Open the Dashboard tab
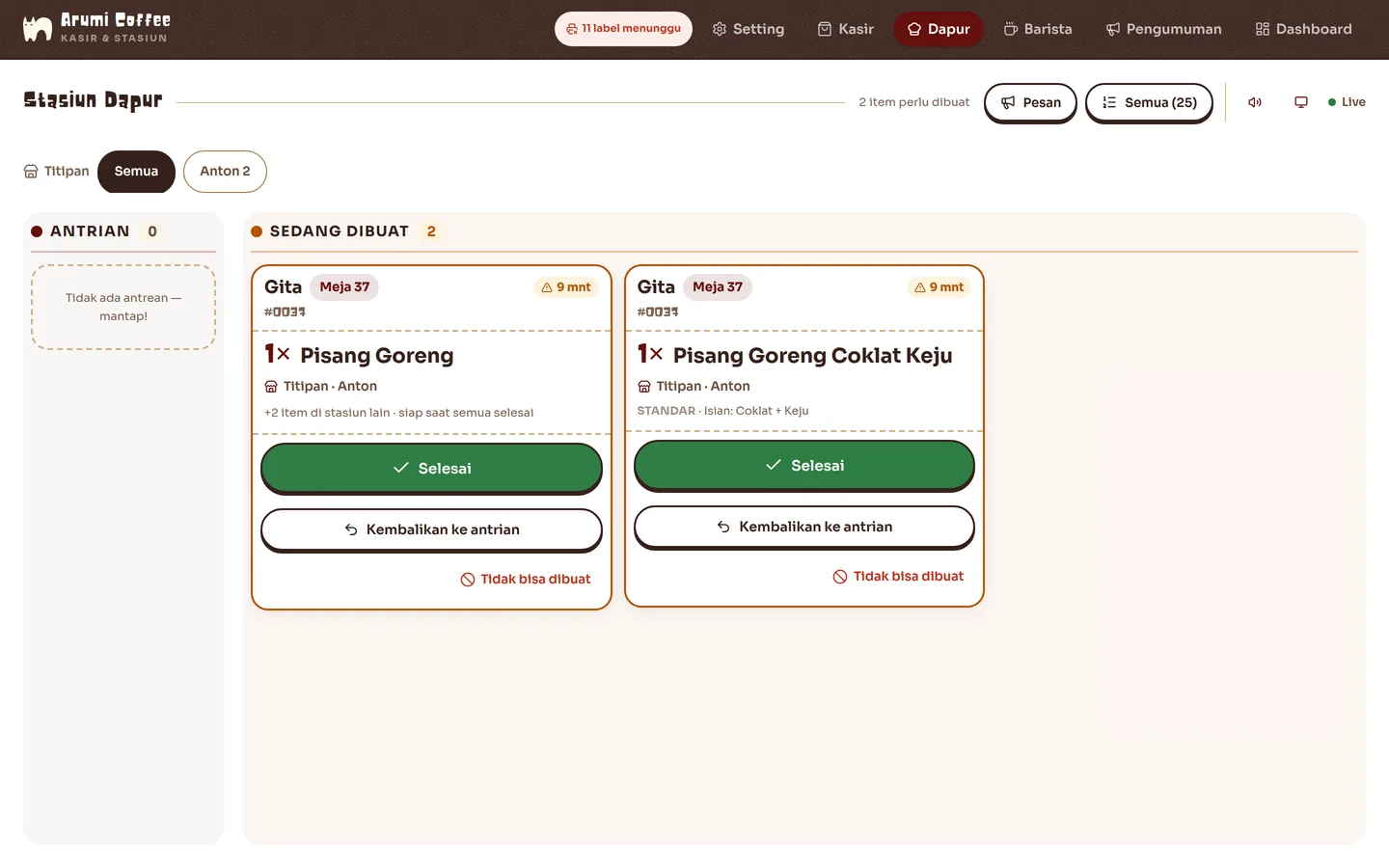This screenshot has width=1389, height=868. [1303, 29]
